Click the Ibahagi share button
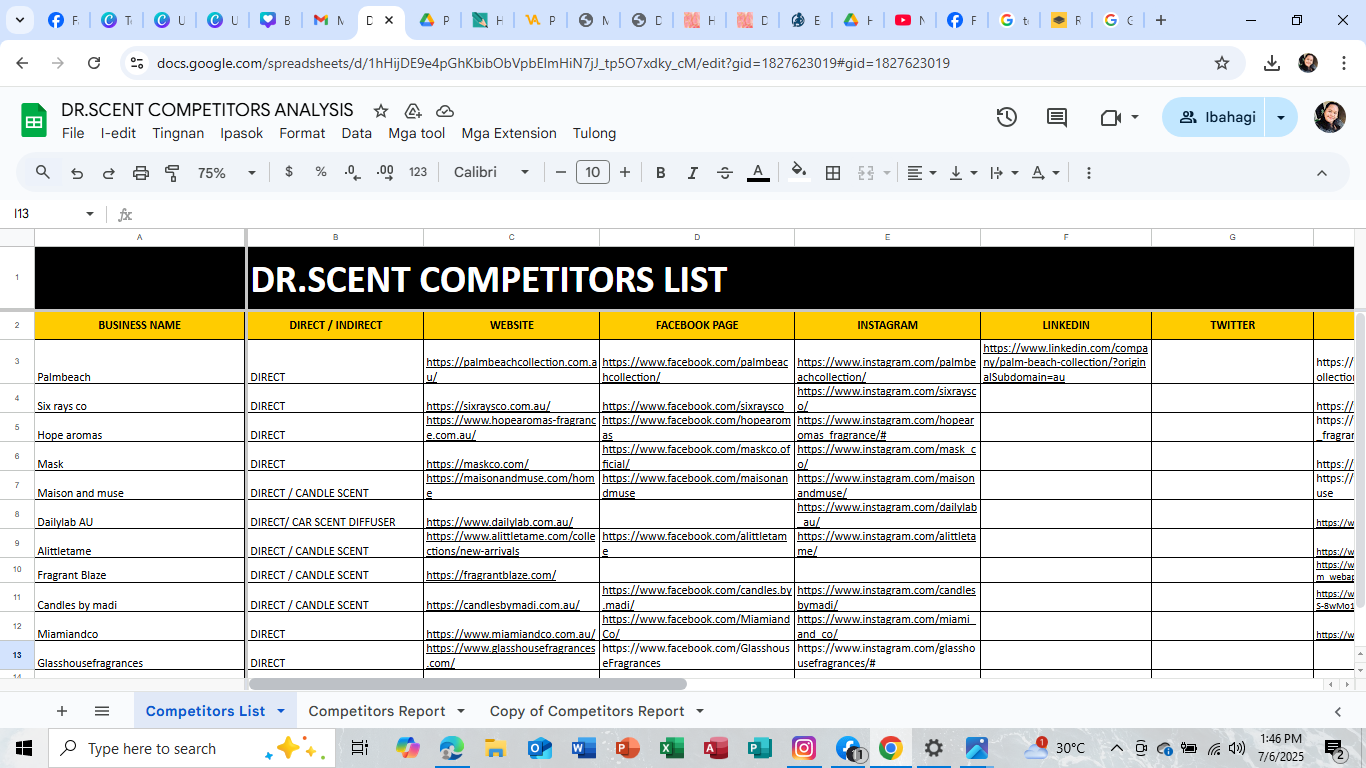Viewport: 1366px width, 768px height. [1214, 117]
